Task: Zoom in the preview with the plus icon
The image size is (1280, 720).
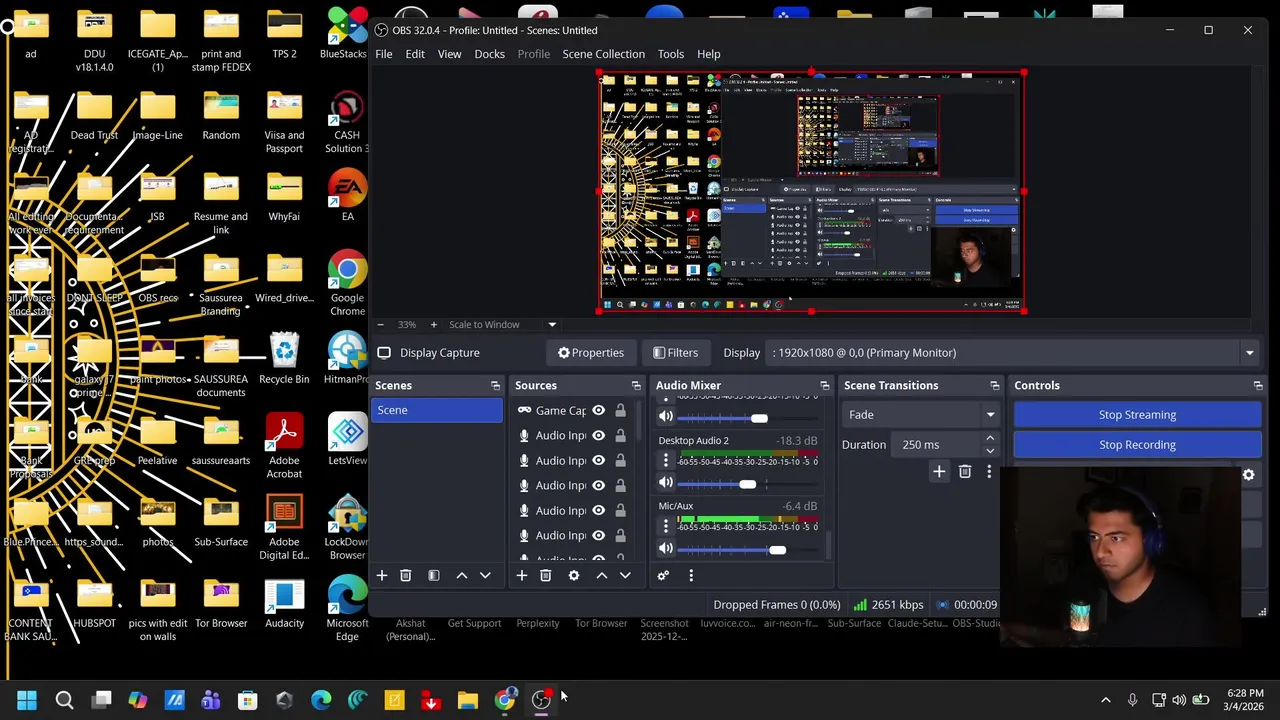Action: point(433,324)
